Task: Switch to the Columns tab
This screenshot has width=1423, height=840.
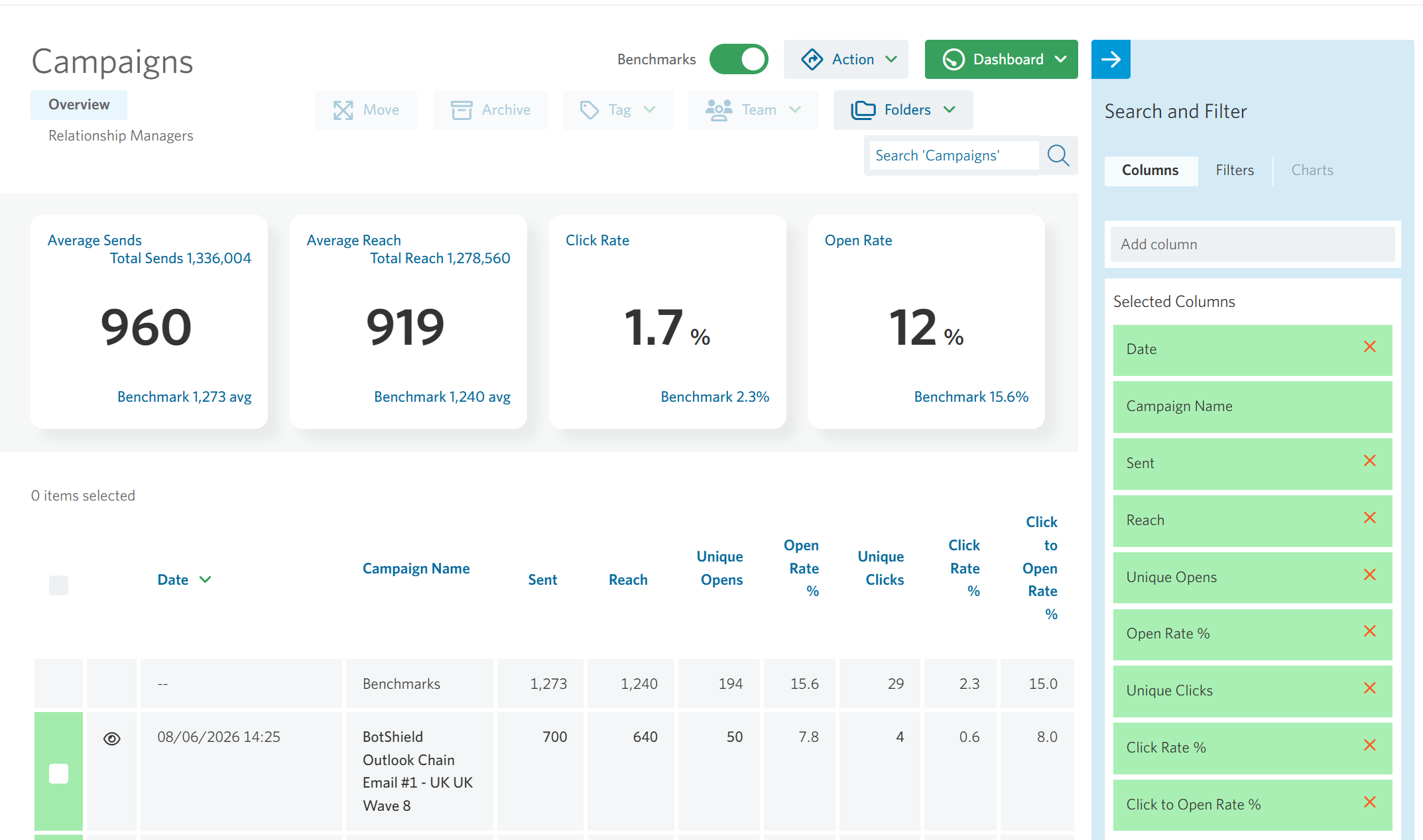Action: (1150, 170)
